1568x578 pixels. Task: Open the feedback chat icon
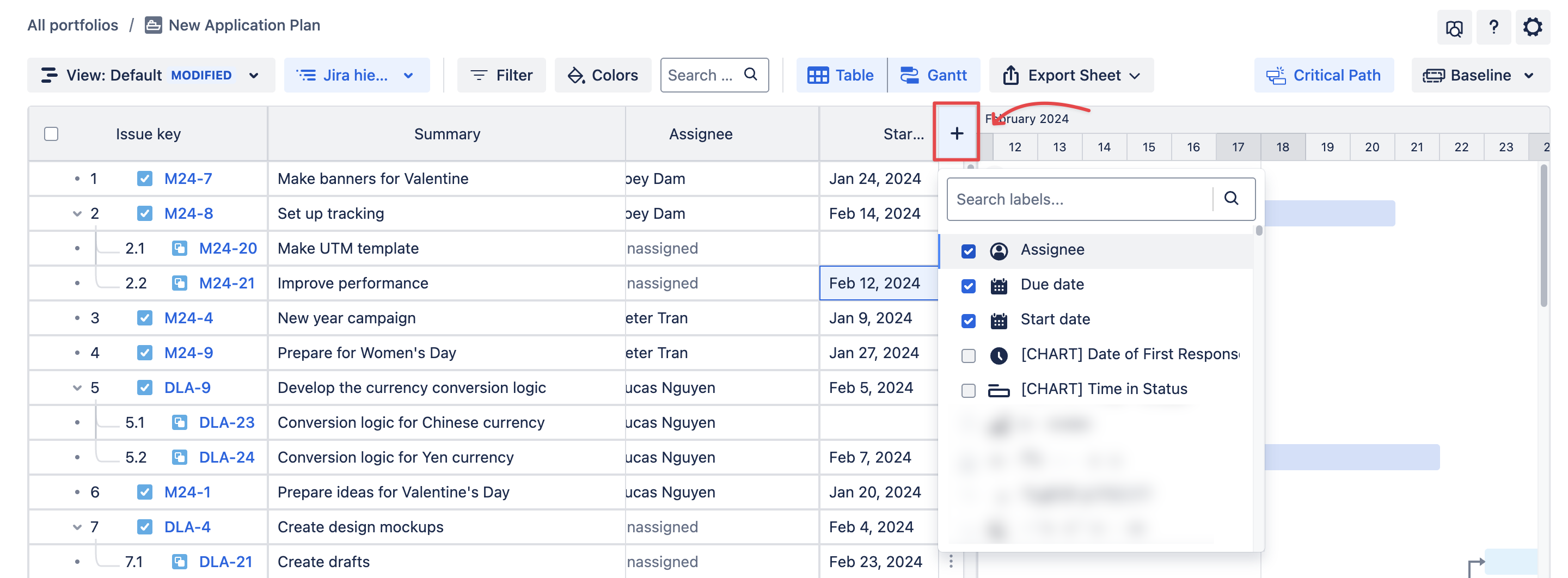point(1454,28)
